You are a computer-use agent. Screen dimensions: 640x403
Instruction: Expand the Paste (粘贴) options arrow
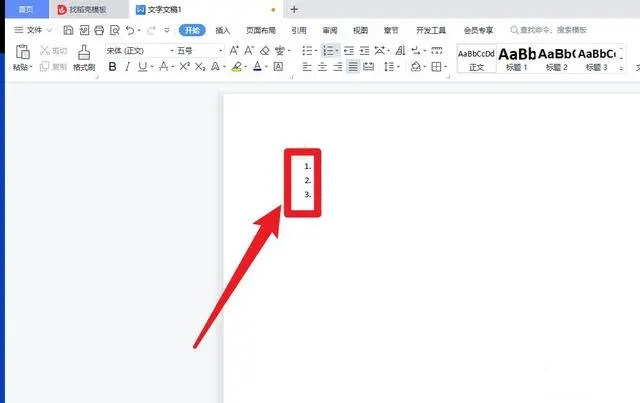[x=31, y=67]
